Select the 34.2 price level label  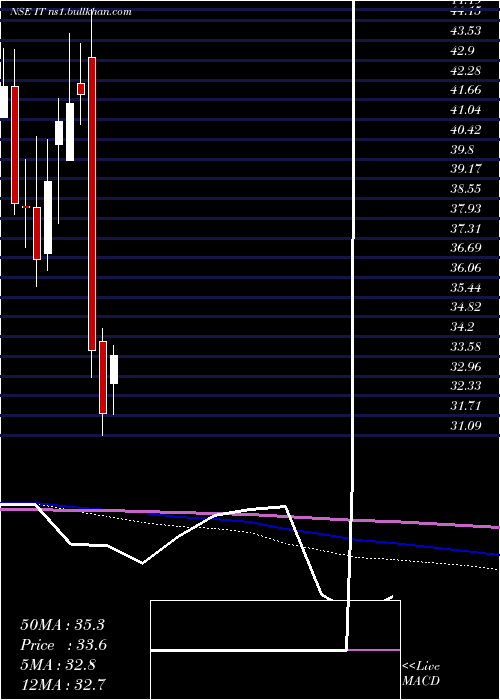[462, 326]
